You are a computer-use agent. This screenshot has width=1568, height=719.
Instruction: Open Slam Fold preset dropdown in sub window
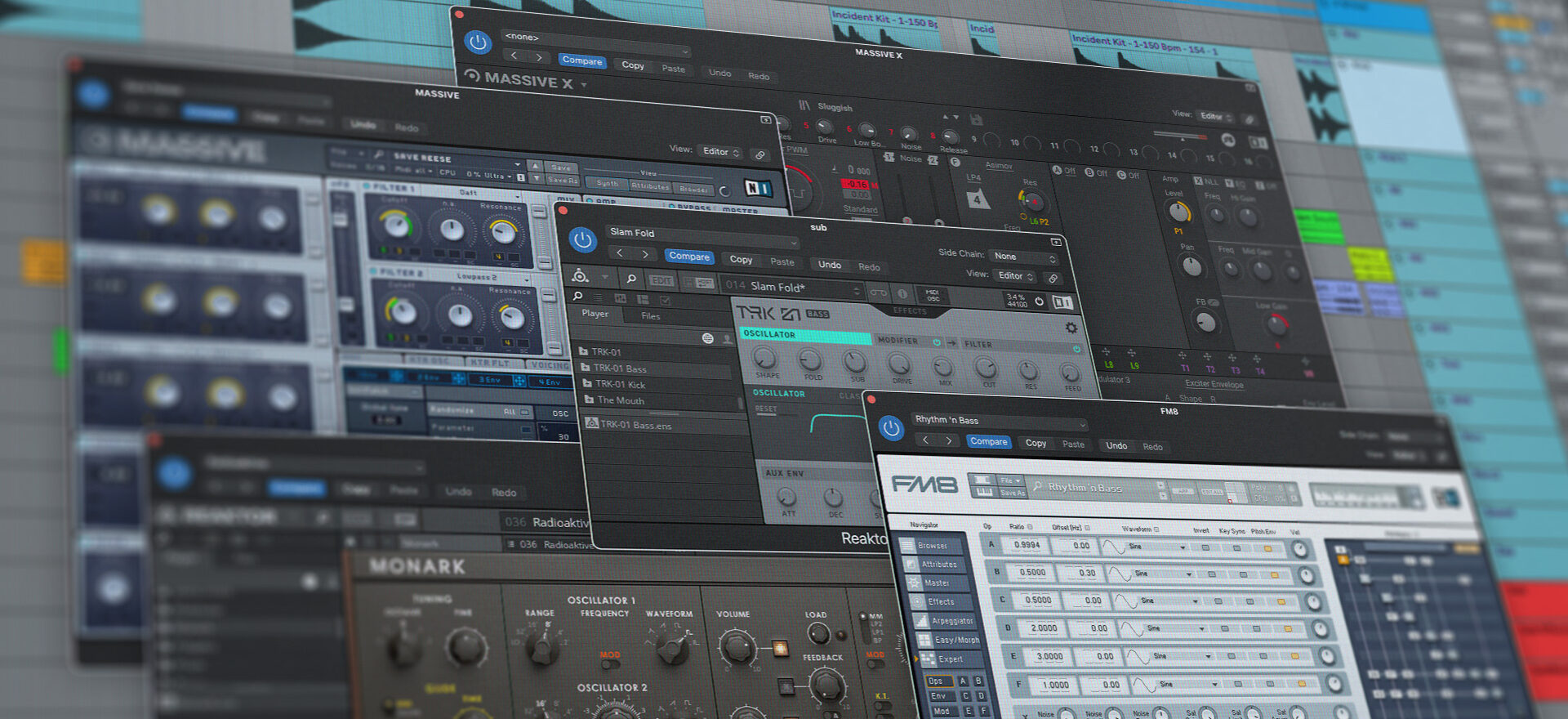pos(702,236)
